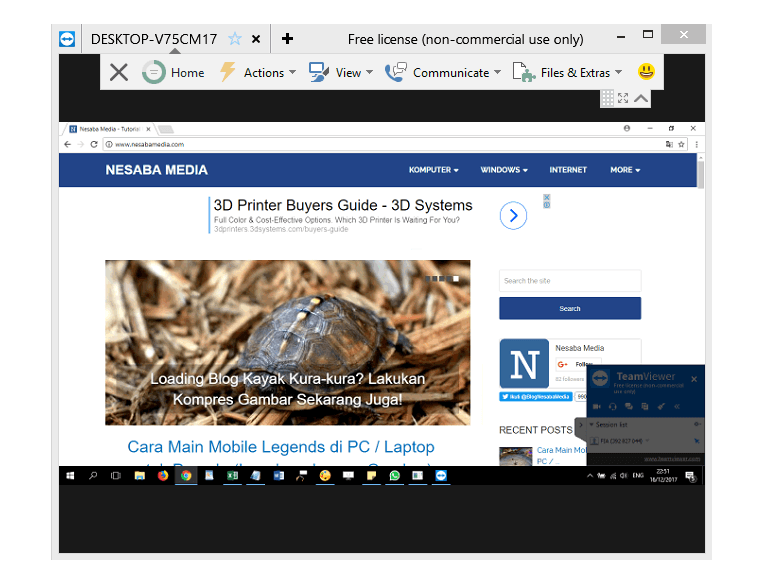This screenshot has height=580, width=767.
Task: Click the turtle featured slider image
Action: coord(288,342)
